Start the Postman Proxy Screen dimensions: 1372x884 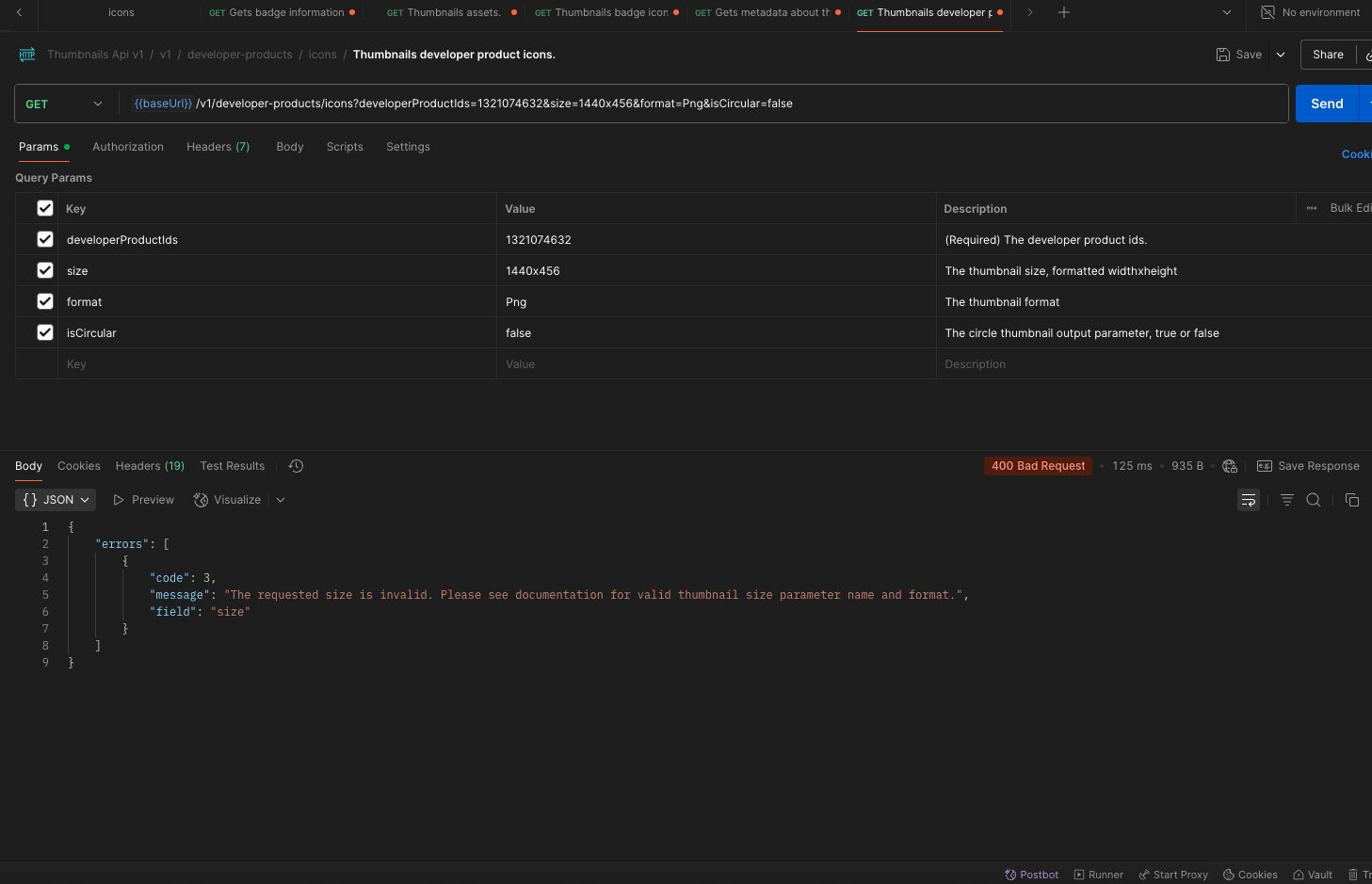point(1172,874)
